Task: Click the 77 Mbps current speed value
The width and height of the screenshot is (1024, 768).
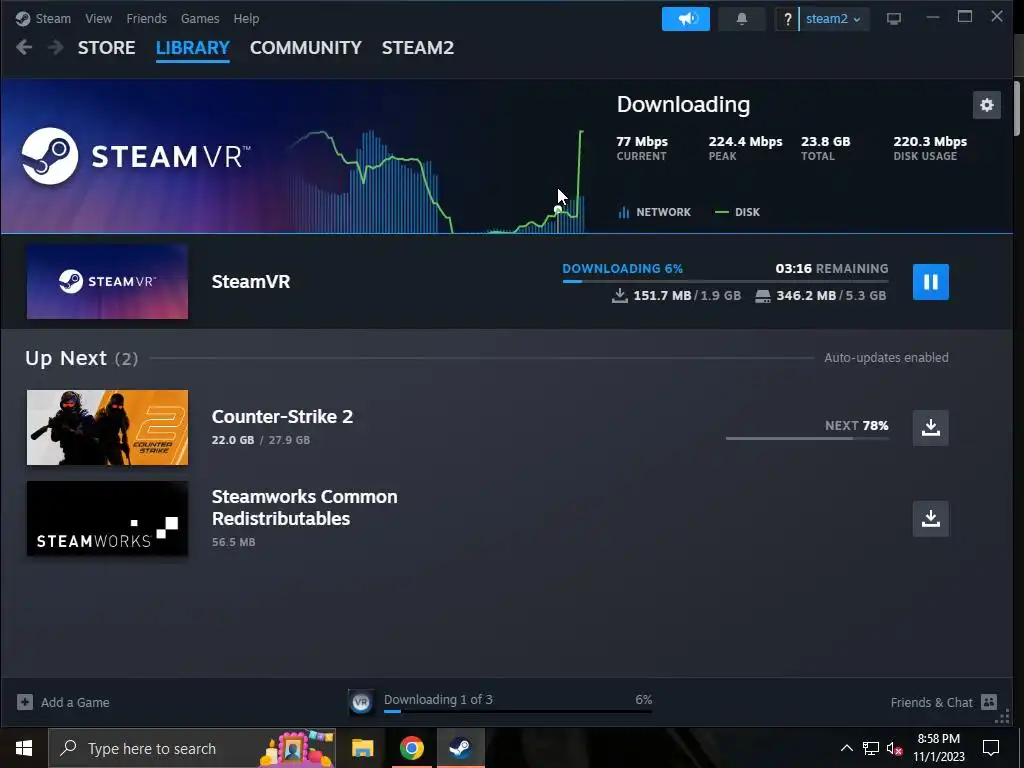Action: click(x=642, y=142)
